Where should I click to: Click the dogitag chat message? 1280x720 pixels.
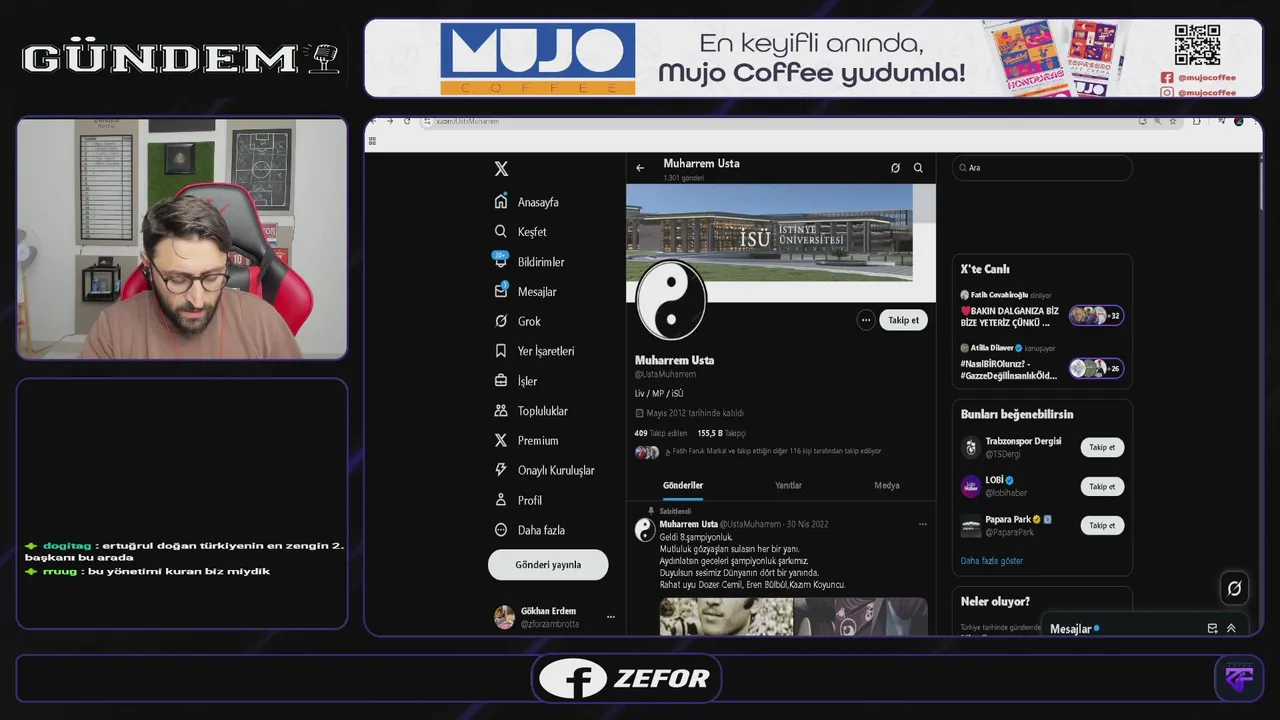click(184, 551)
